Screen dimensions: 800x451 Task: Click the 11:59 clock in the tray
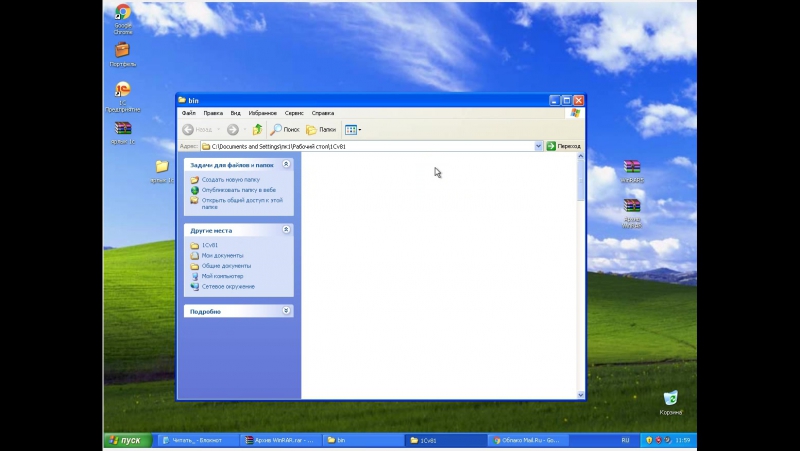click(x=682, y=440)
